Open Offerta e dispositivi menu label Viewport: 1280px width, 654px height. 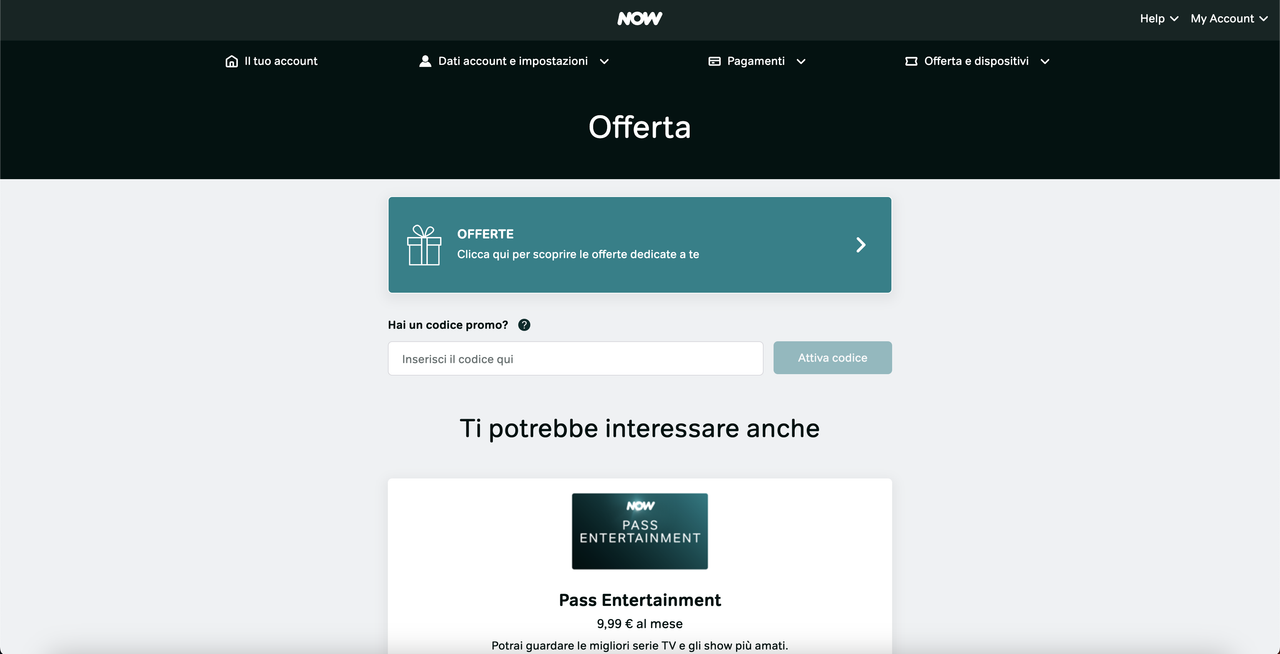click(976, 61)
